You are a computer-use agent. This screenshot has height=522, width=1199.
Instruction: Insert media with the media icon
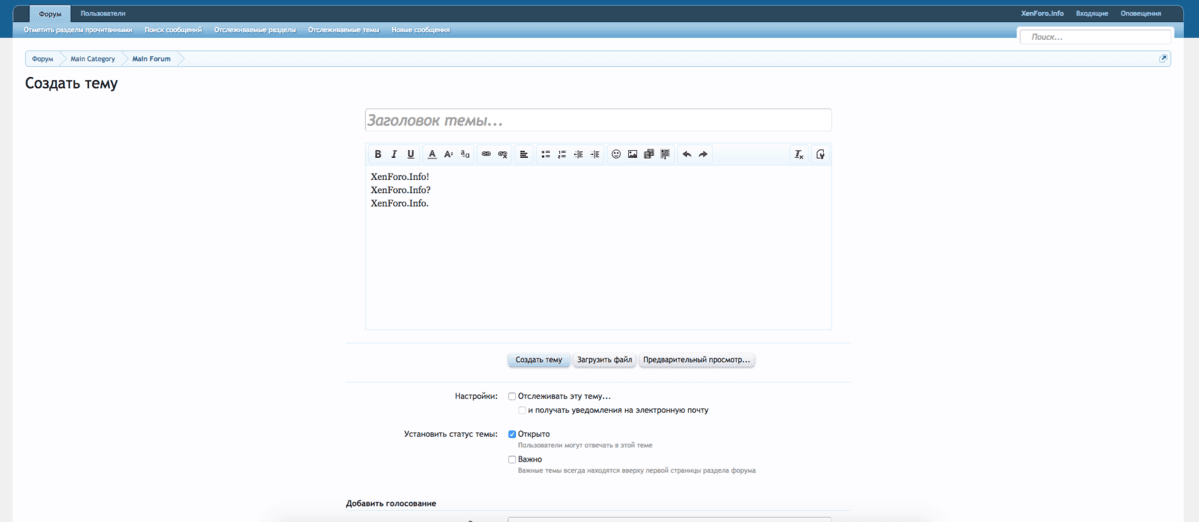649,154
